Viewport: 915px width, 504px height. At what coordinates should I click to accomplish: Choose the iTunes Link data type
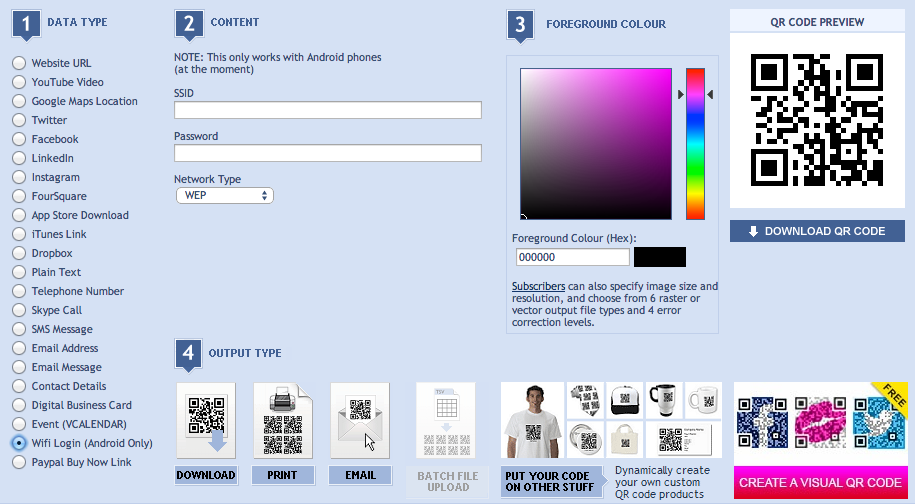[x=19, y=234]
